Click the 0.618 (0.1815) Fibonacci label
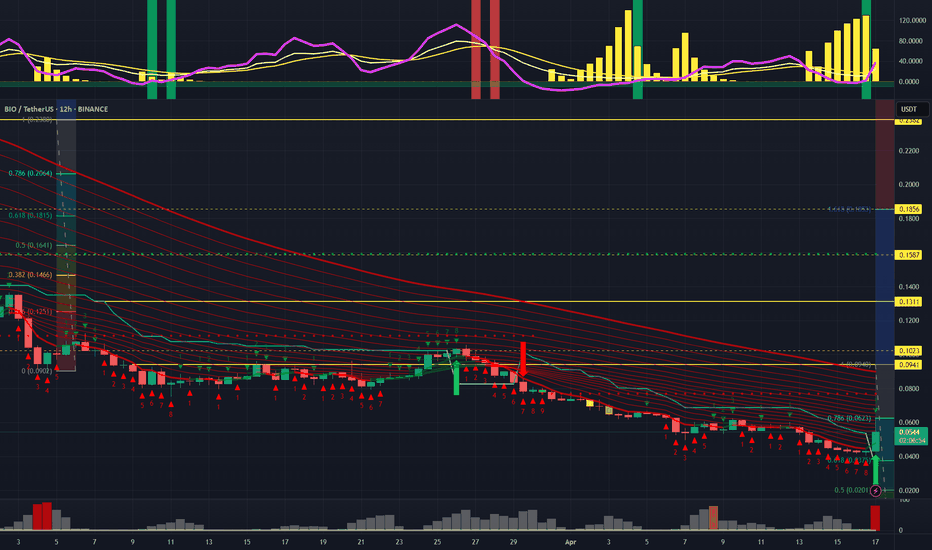The width and height of the screenshot is (932, 550). click(30, 215)
